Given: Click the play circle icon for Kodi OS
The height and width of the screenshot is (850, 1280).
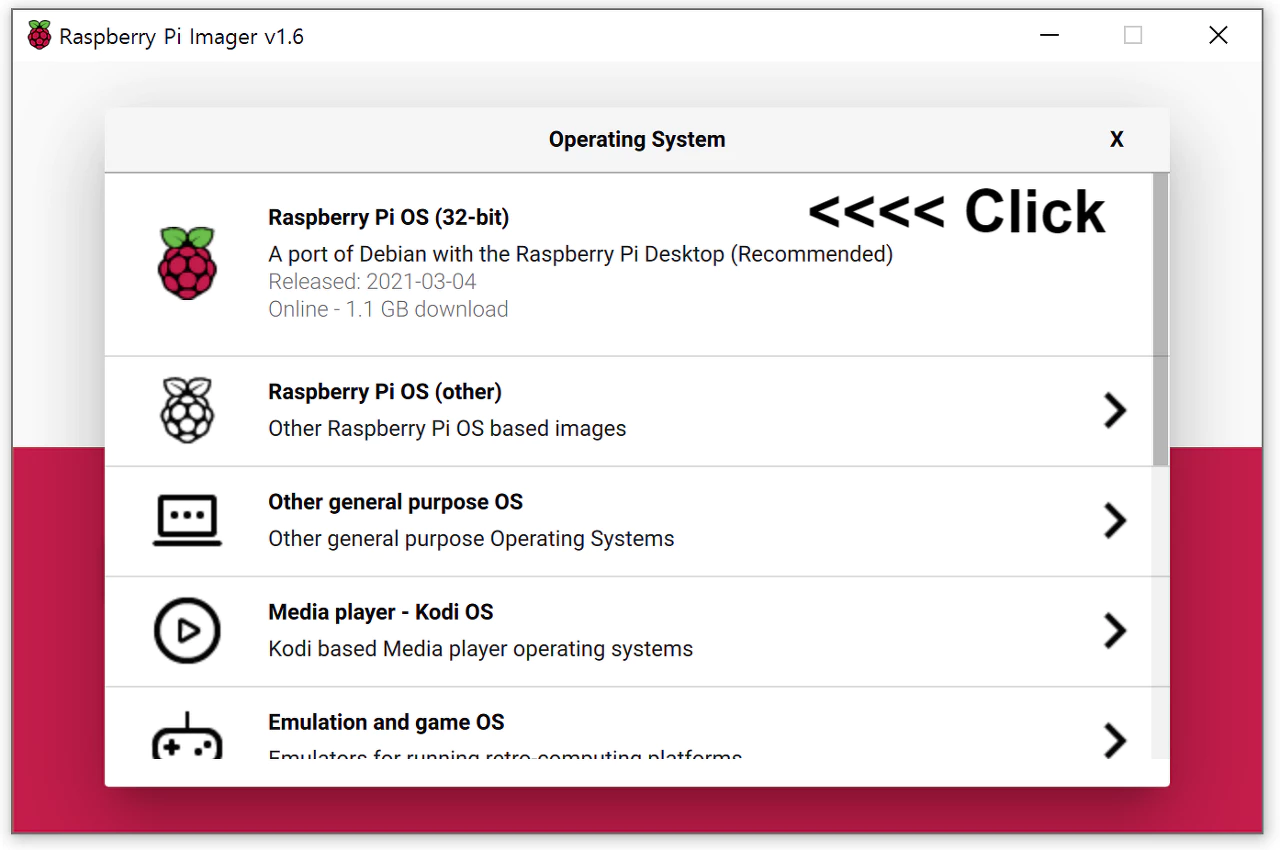Looking at the screenshot, I should click(187, 631).
